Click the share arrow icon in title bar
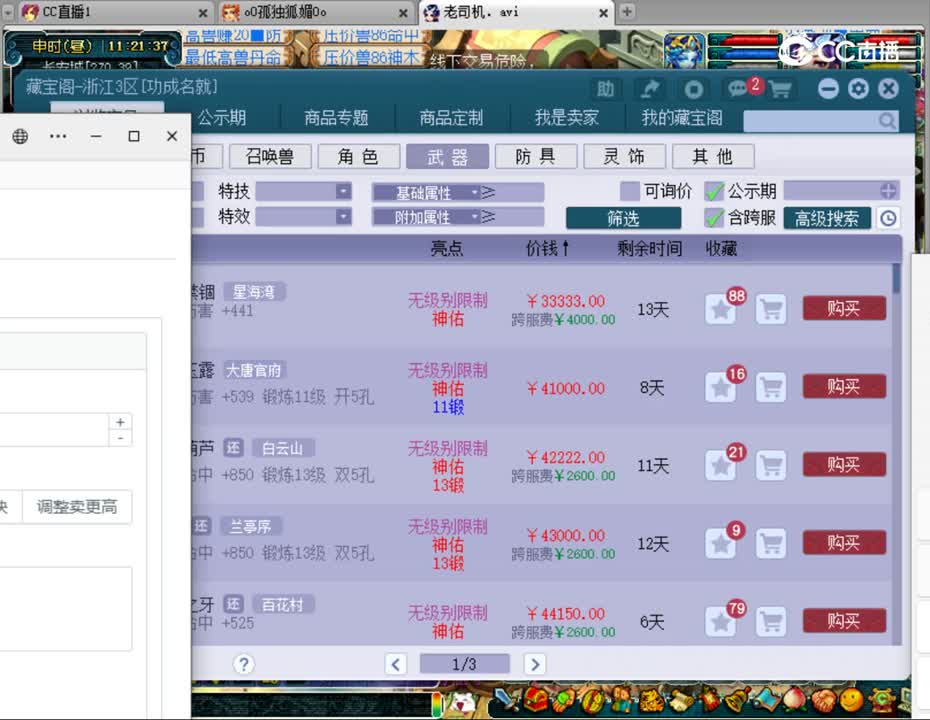 coord(650,90)
